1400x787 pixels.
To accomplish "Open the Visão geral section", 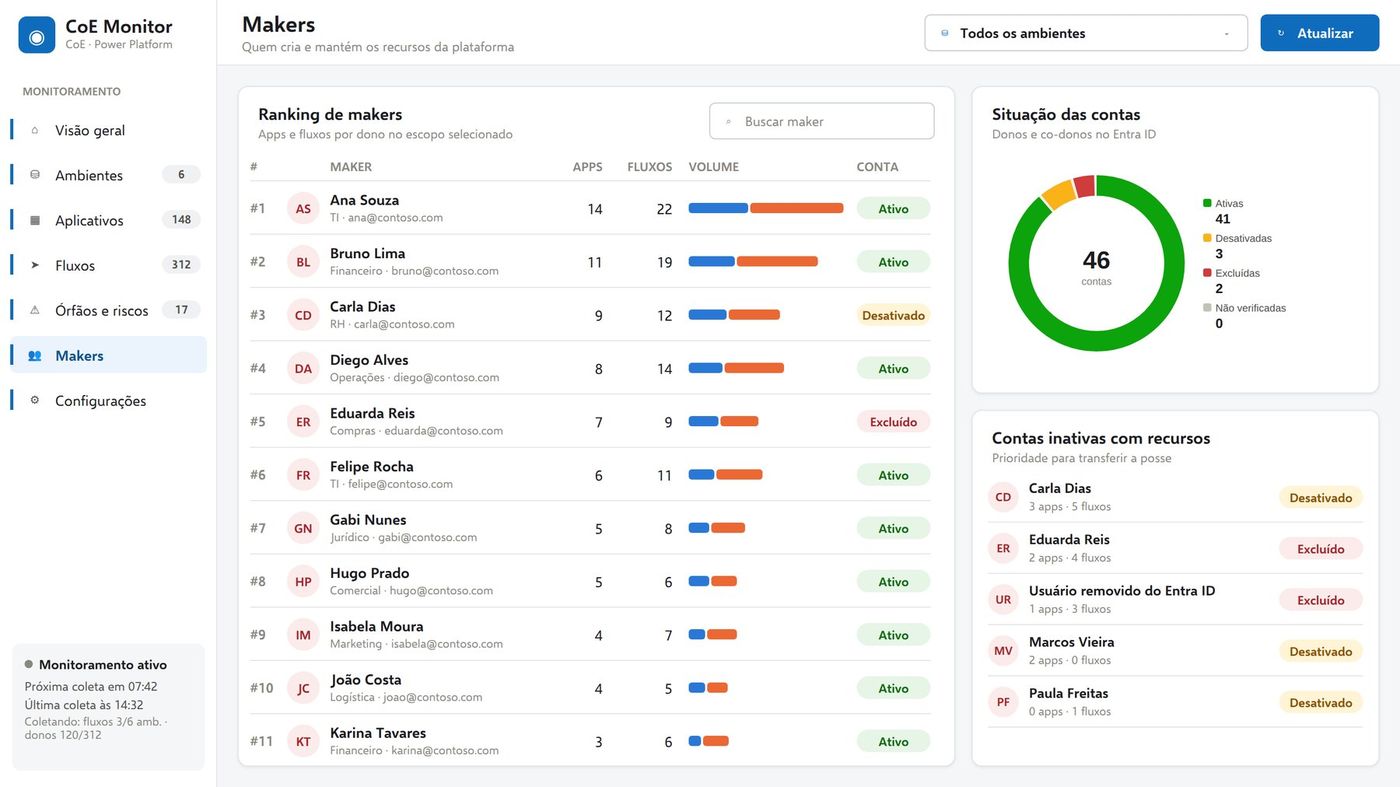I will [108, 130].
